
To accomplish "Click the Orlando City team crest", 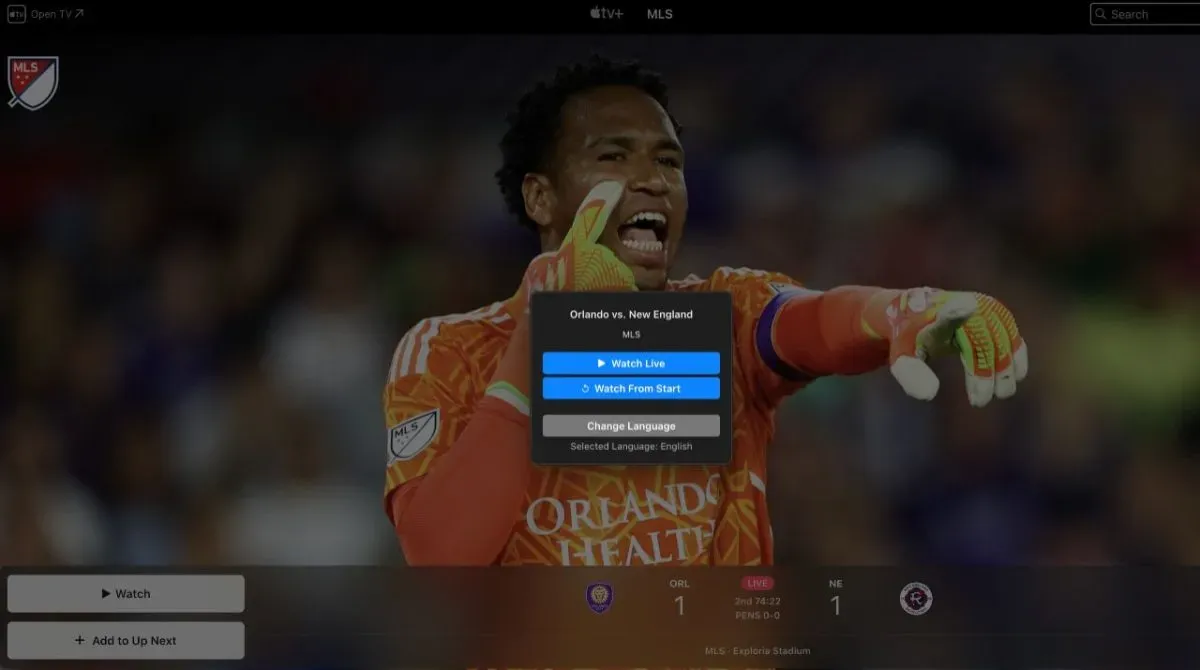I will [599, 598].
